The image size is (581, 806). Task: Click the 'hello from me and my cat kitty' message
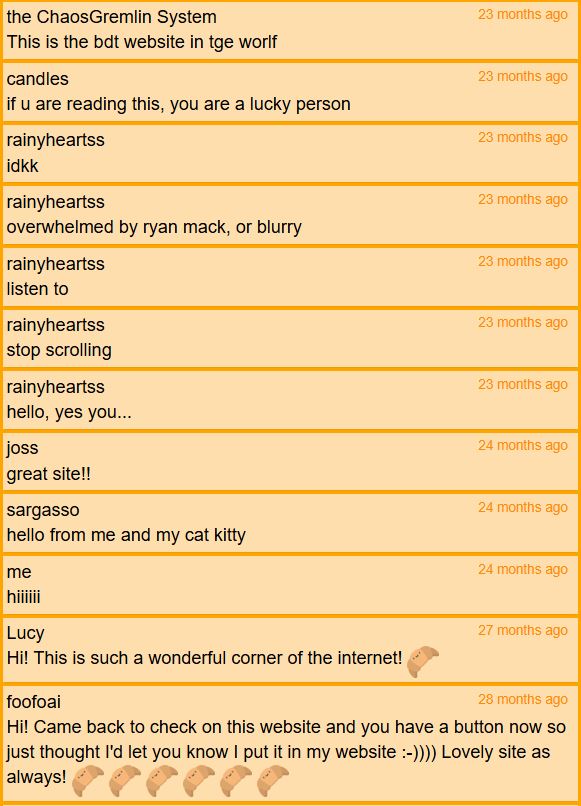click(x=126, y=535)
